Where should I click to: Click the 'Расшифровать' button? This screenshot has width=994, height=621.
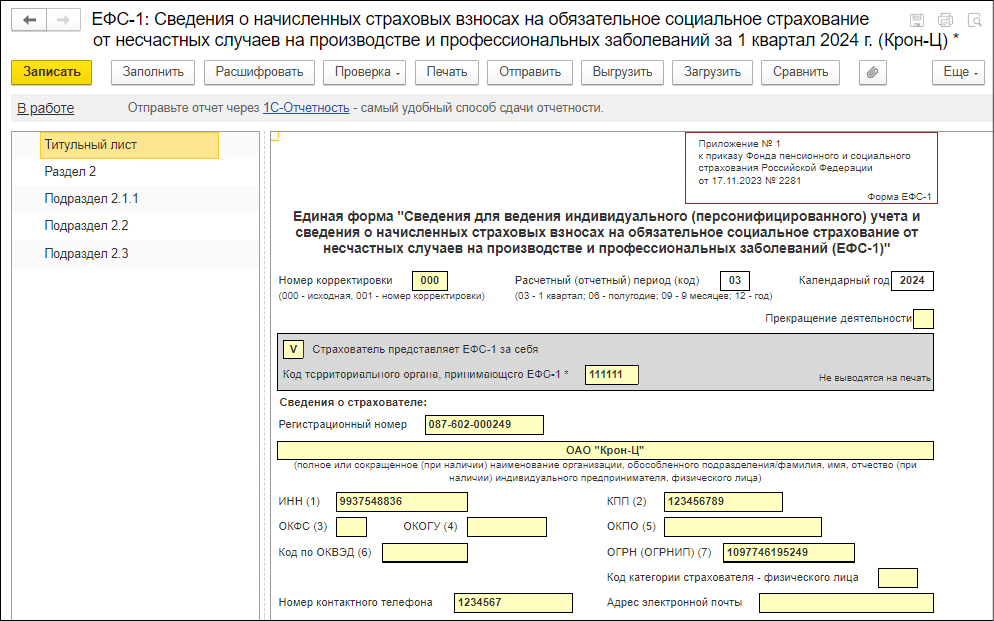pos(259,72)
